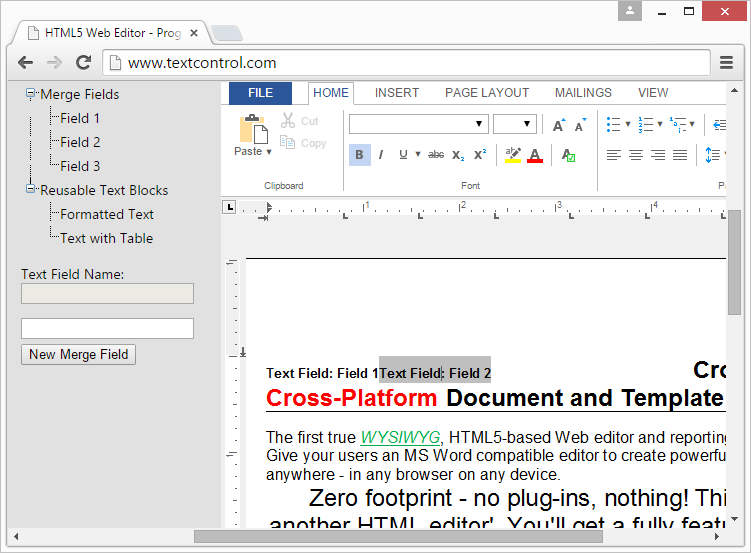This screenshot has height=553, width=751.
Task: Click the Paste clipboard icon
Action: [251, 129]
